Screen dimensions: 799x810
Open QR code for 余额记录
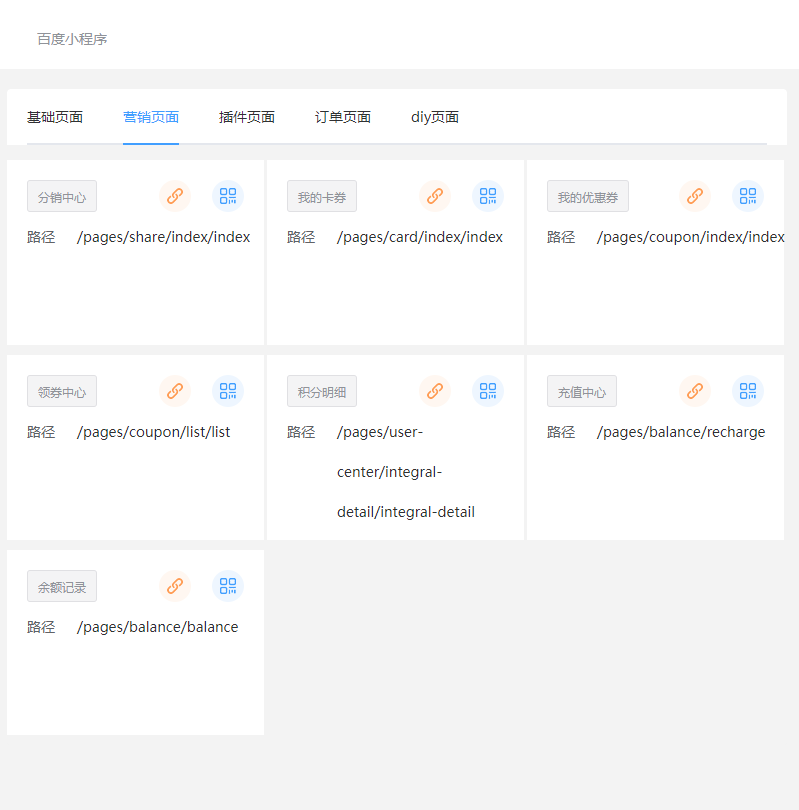228,587
